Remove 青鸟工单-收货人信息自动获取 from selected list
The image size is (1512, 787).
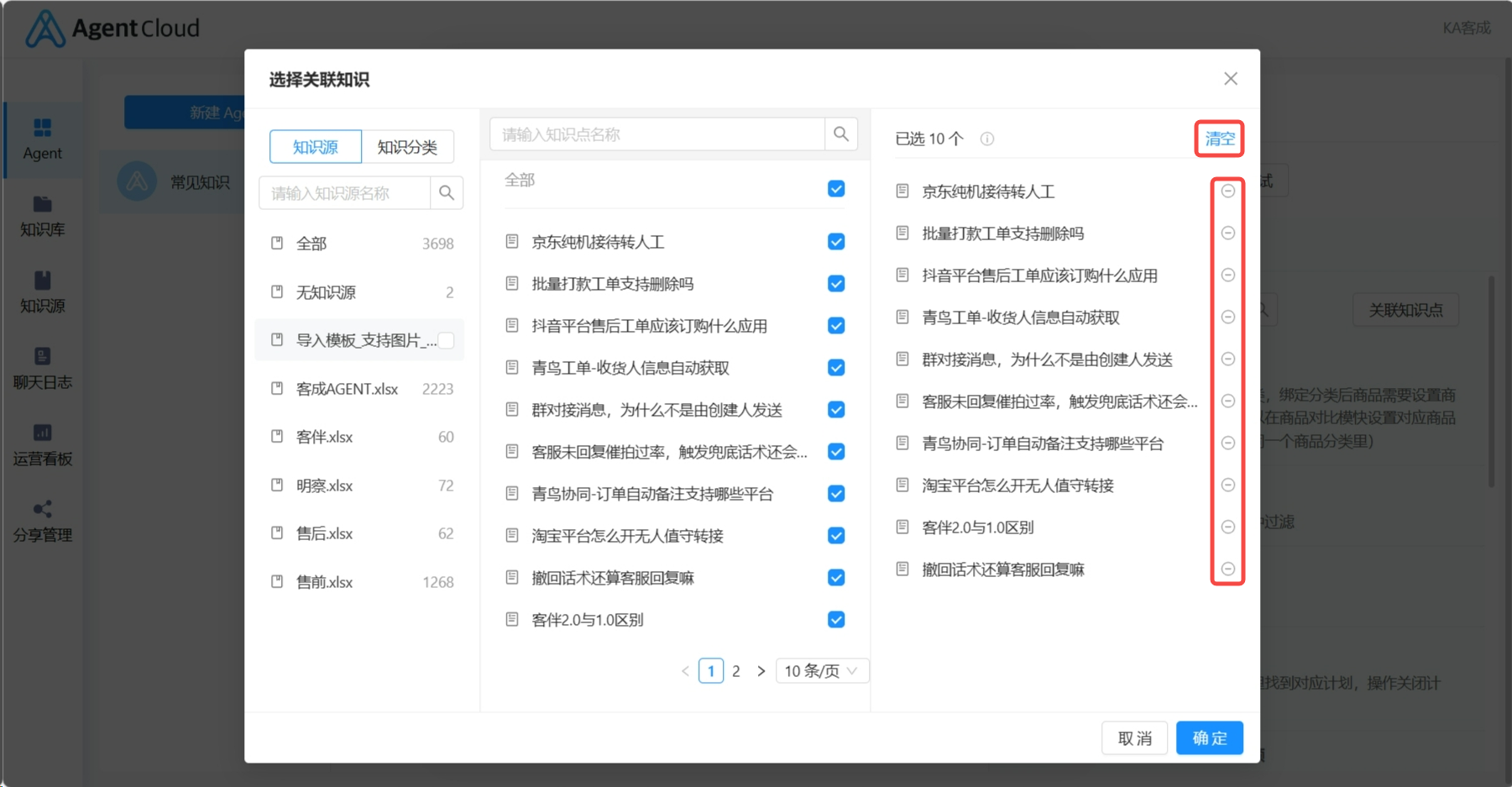1227,317
